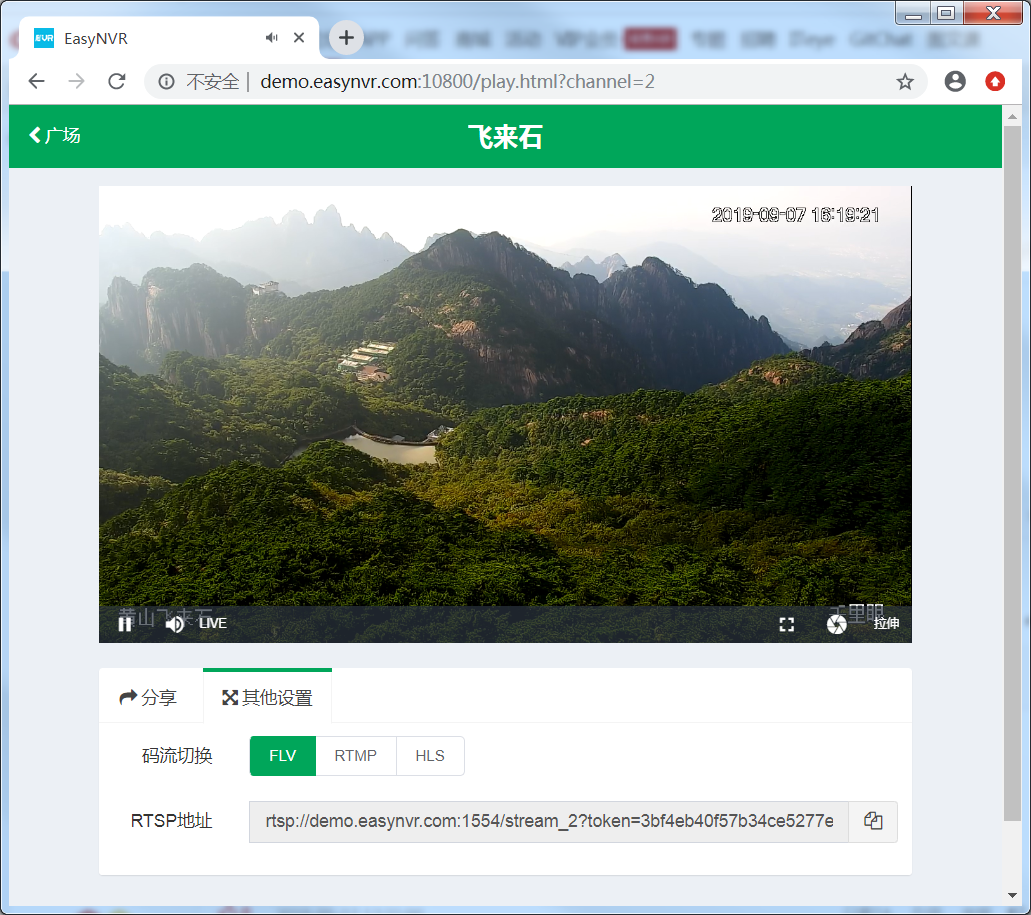Toggle the 拉伸 stretch mode

[886, 624]
